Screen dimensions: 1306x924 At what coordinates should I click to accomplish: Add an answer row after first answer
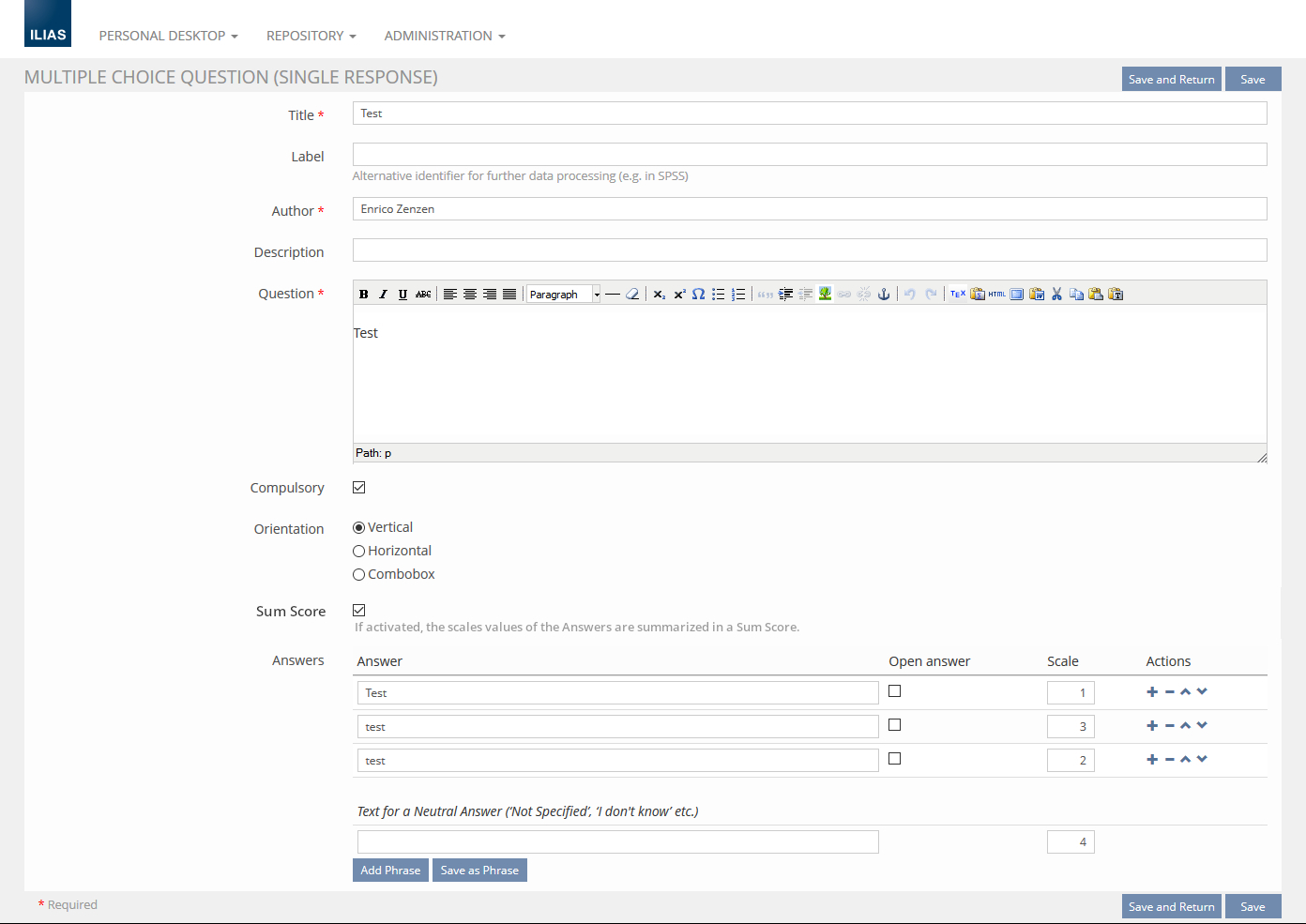pyautogui.click(x=1152, y=692)
